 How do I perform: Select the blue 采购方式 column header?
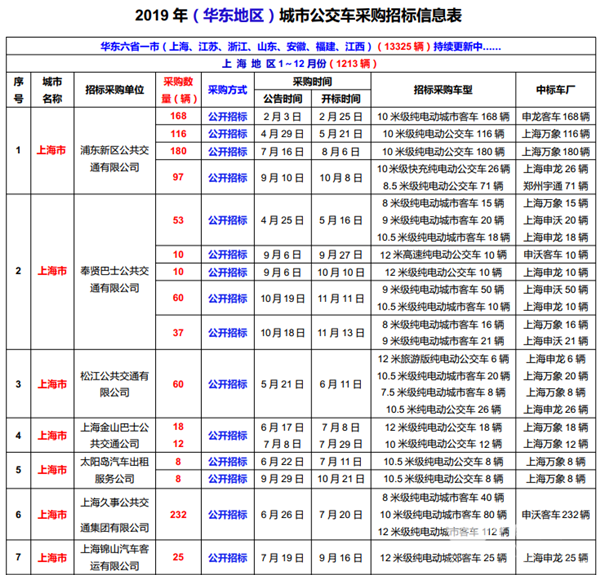tap(228, 90)
